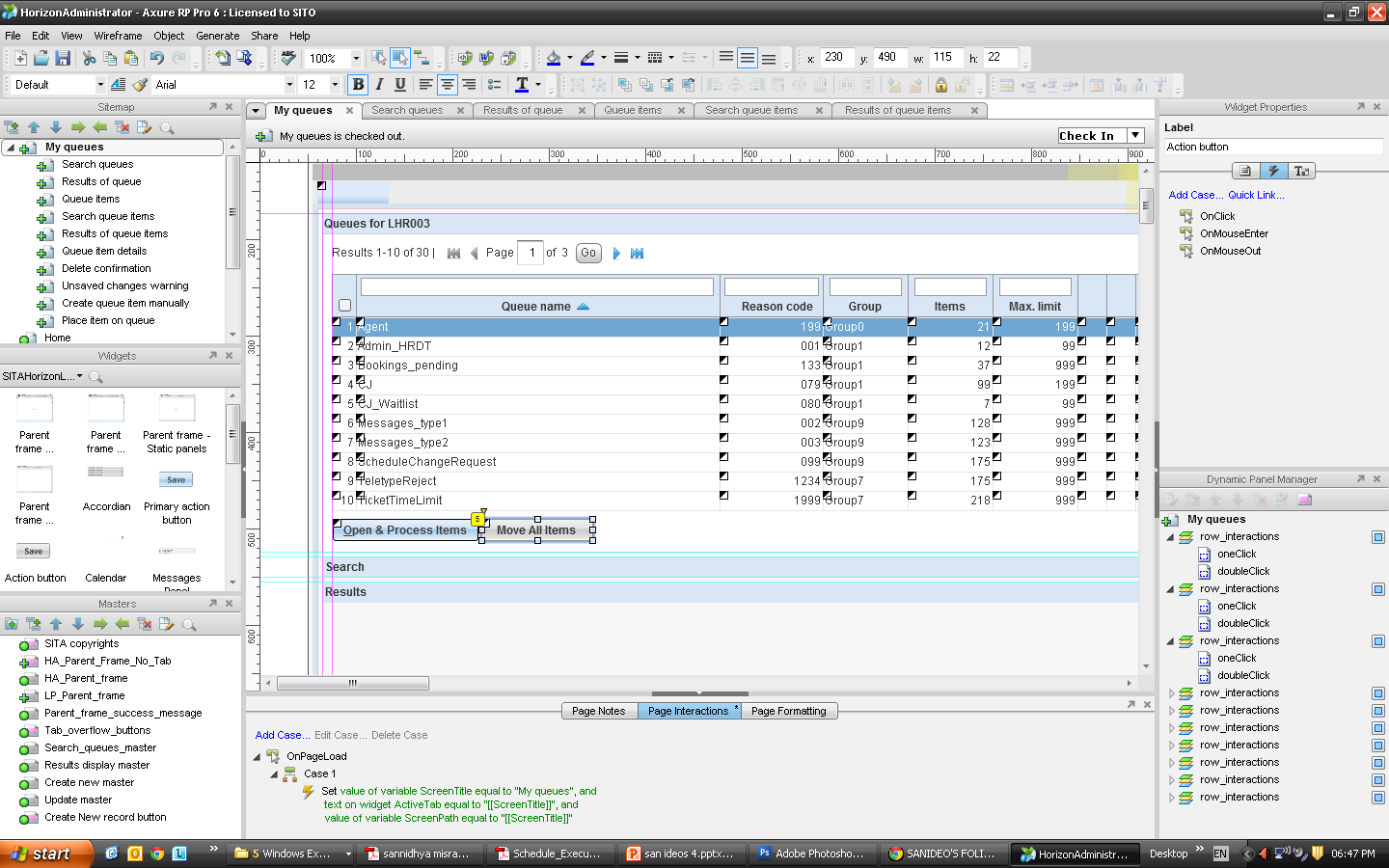Run spell check using the ABC icon
The image size is (1389, 868).
(286, 58)
